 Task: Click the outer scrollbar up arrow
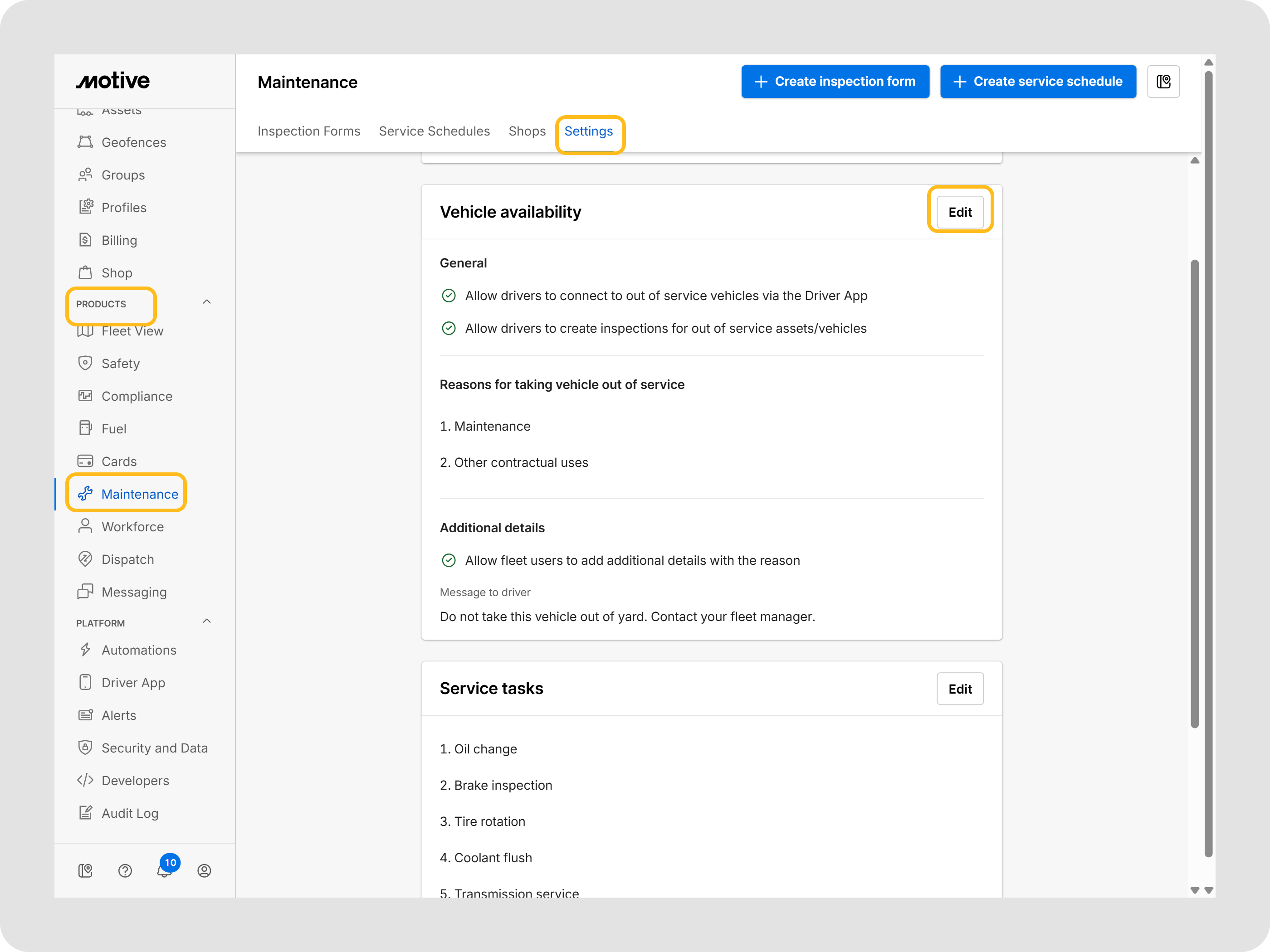coord(1209,63)
